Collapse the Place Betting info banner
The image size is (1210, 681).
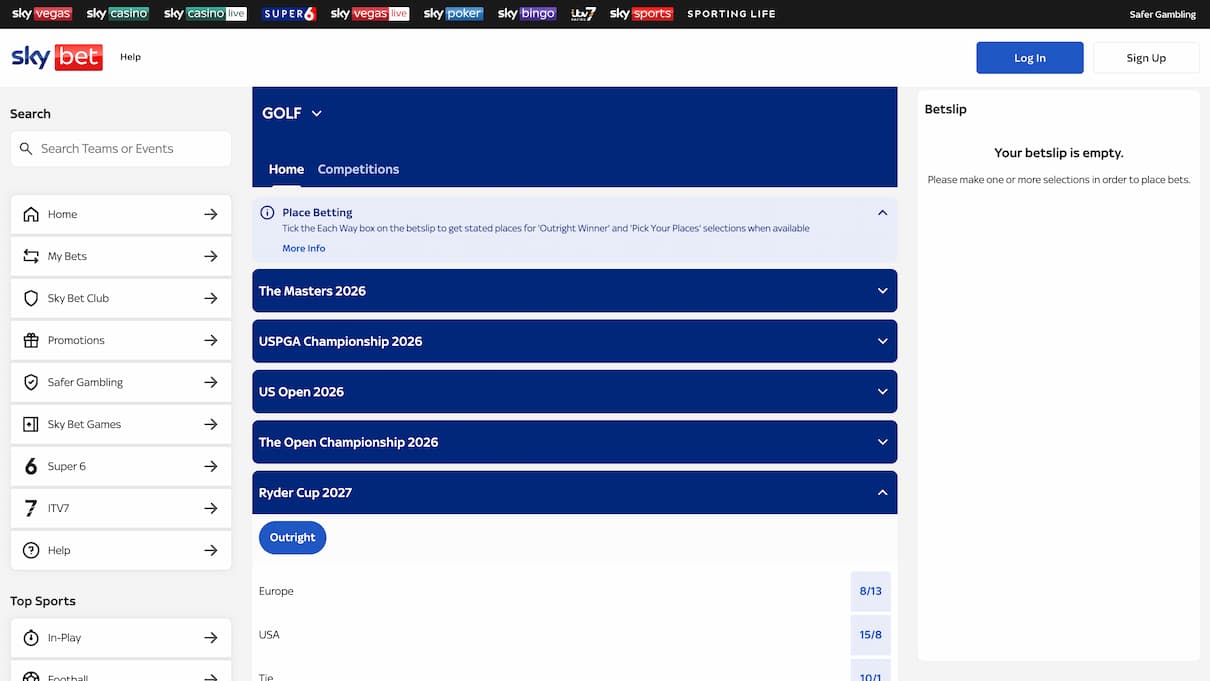pyautogui.click(x=881, y=213)
